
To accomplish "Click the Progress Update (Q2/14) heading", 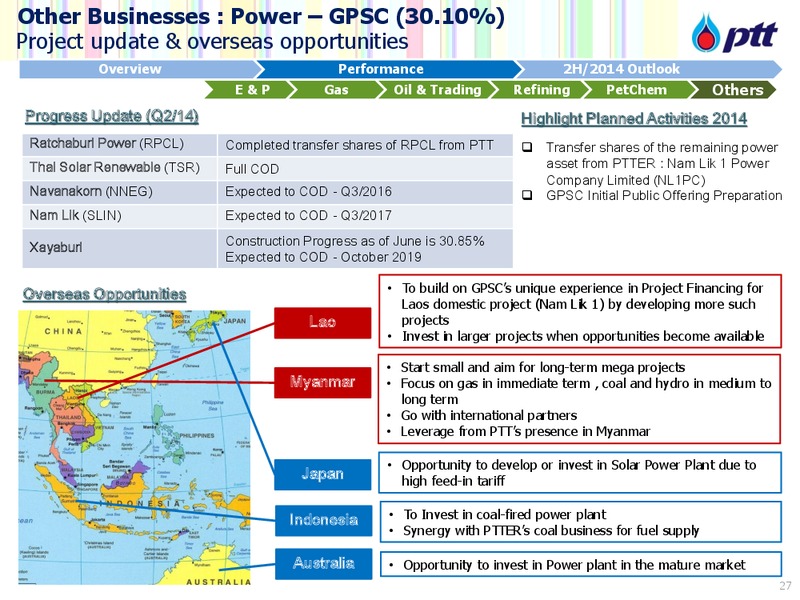I will [x=112, y=116].
